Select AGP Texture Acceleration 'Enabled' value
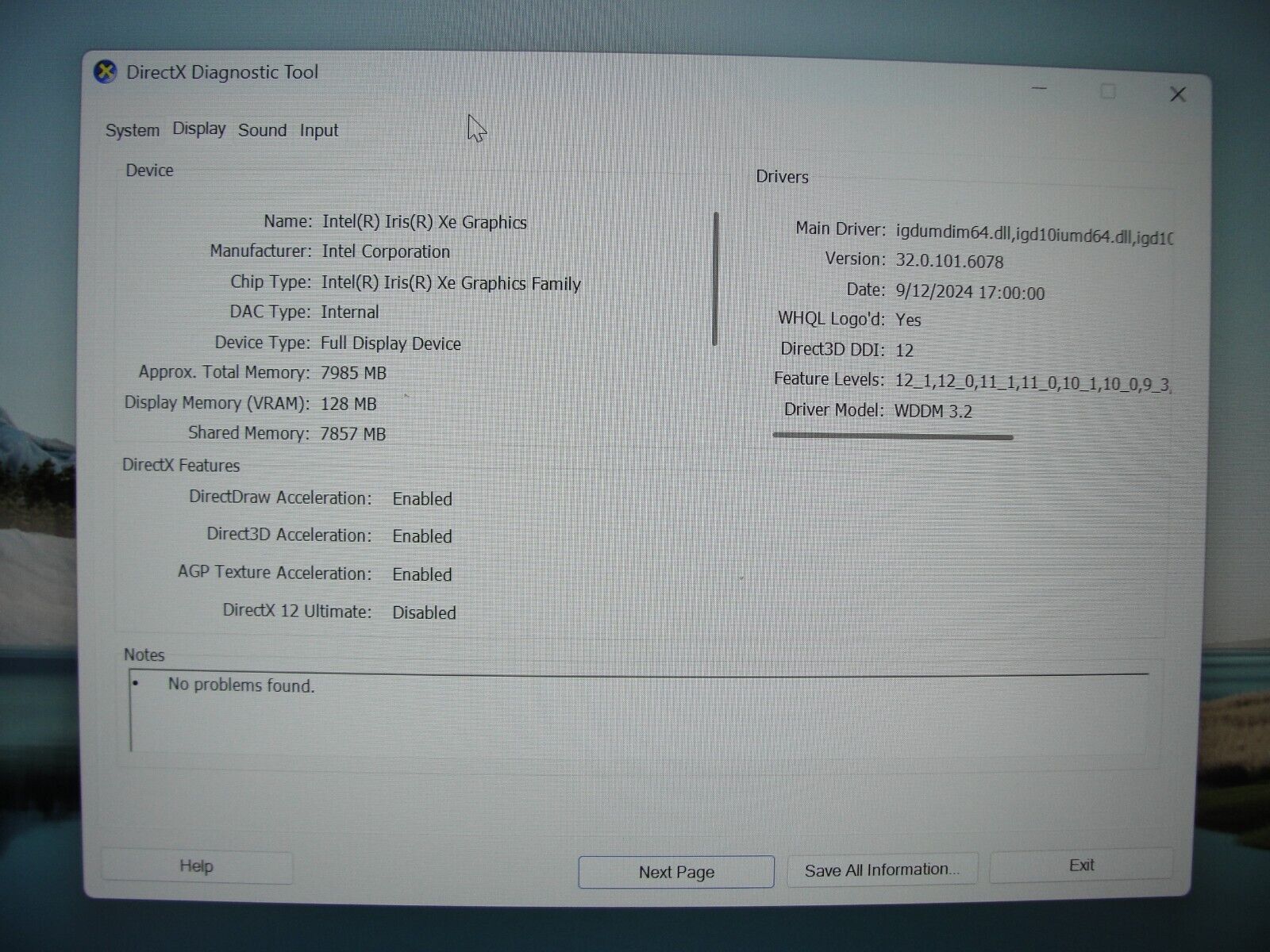This screenshot has height=952, width=1270. coord(422,574)
